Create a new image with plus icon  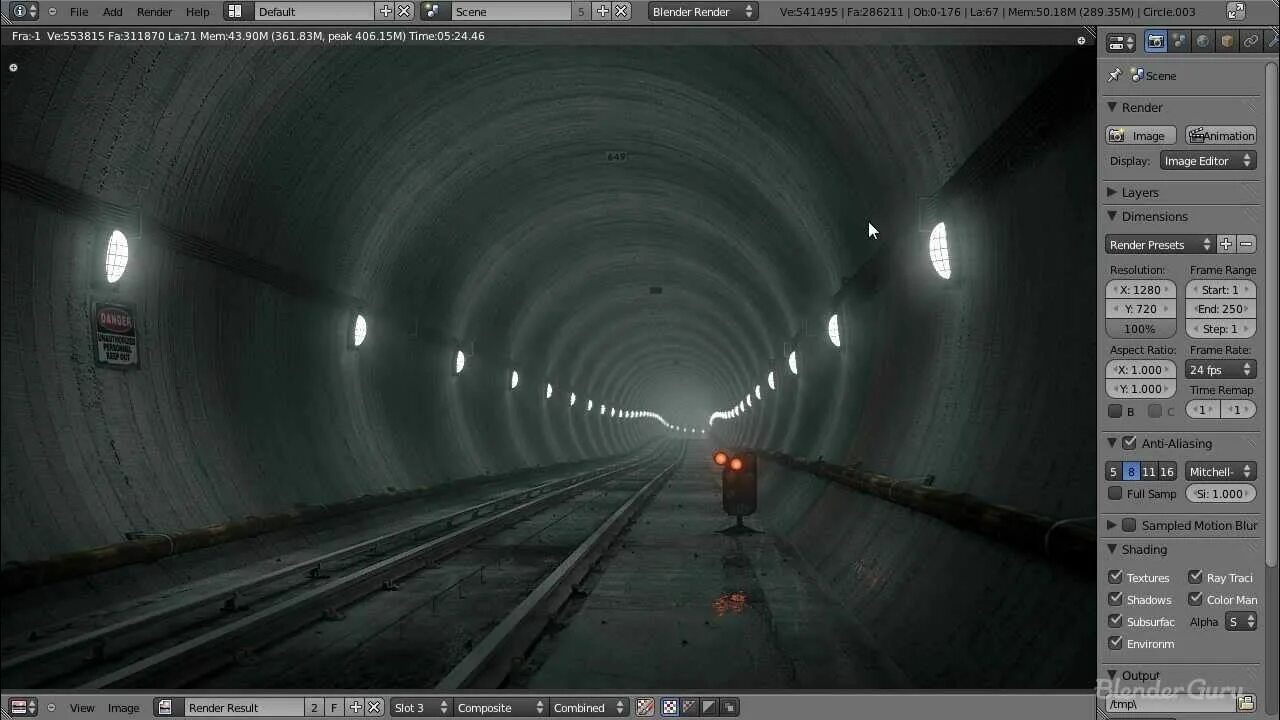click(x=355, y=707)
